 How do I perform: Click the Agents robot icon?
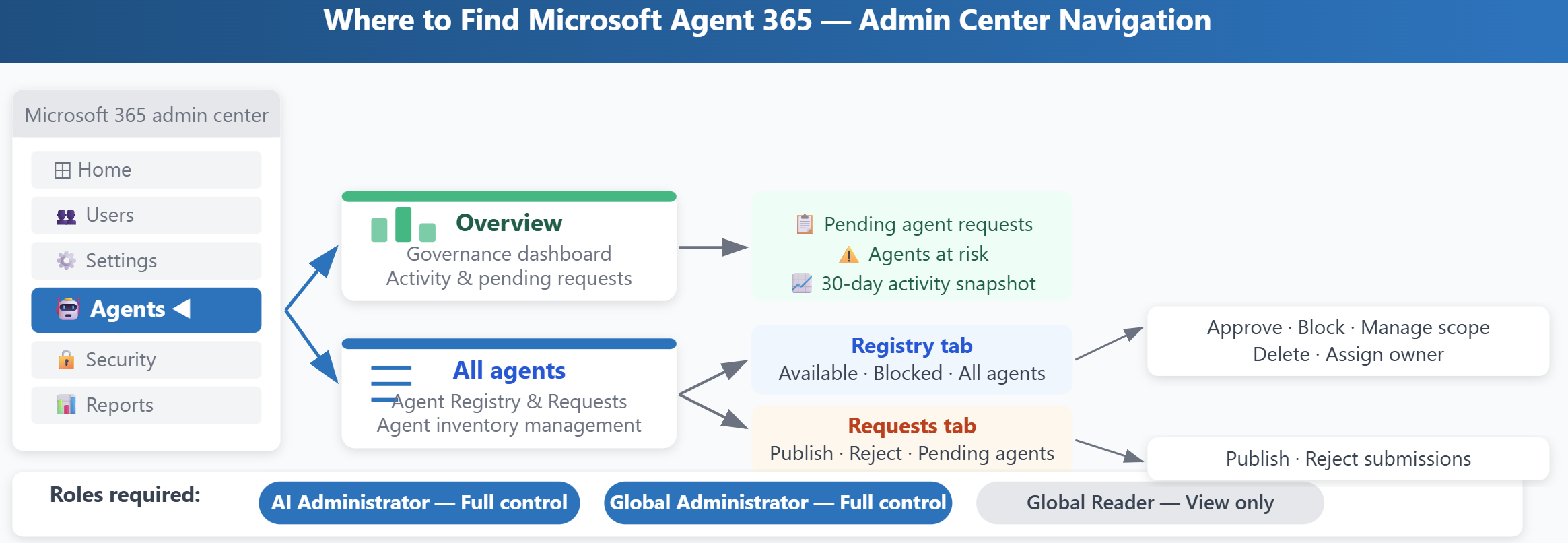pyautogui.click(x=68, y=309)
